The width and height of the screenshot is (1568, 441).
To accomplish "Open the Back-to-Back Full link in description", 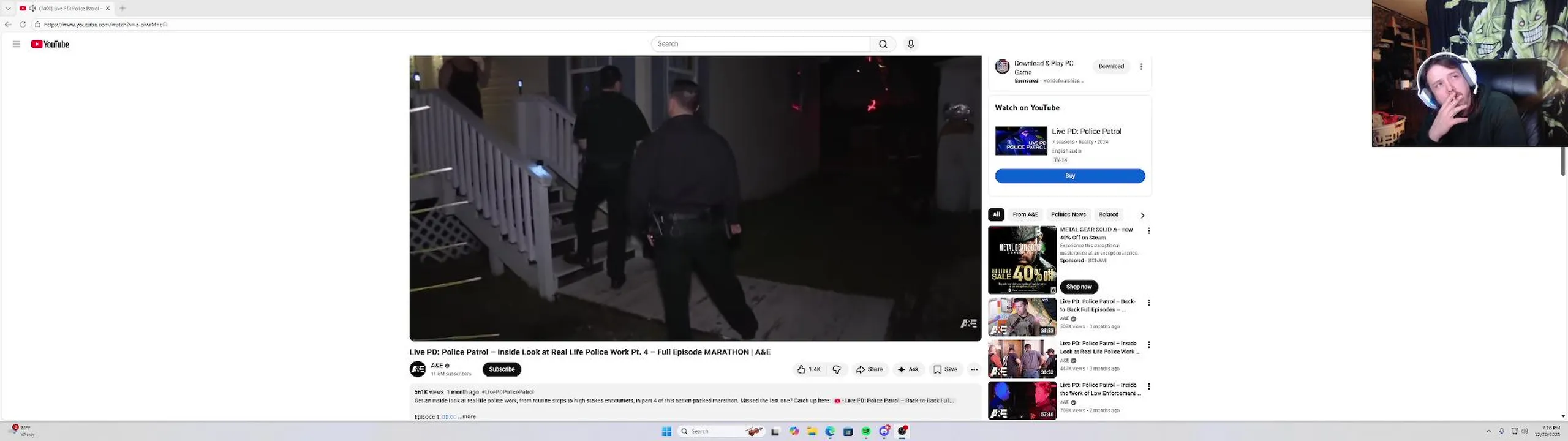I will point(894,401).
